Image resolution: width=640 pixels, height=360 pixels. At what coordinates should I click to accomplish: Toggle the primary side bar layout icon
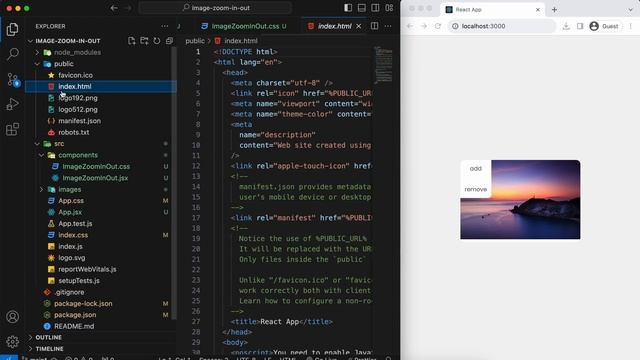click(348, 8)
